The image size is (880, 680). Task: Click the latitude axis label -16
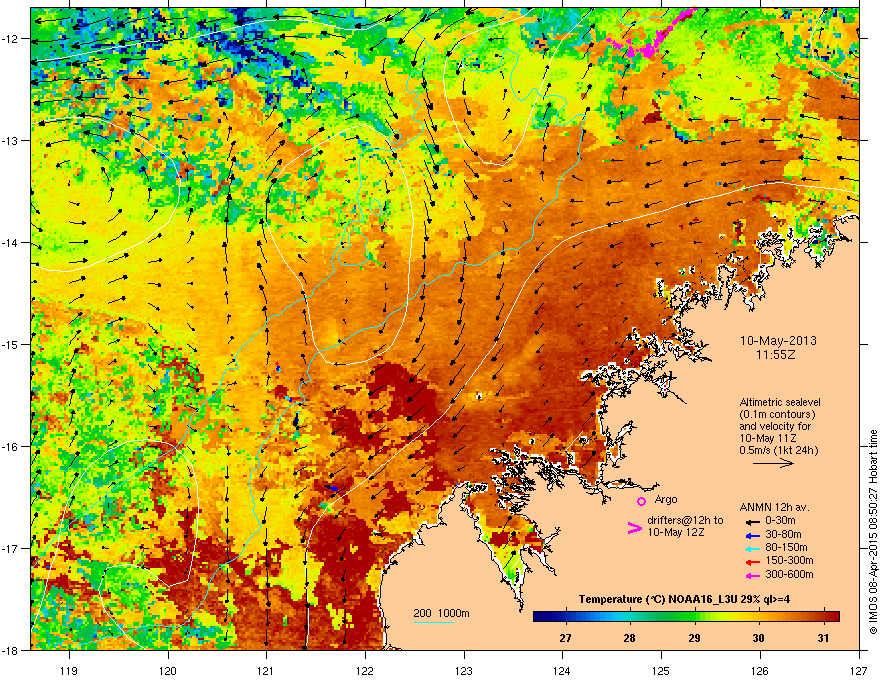[x=10, y=447]
